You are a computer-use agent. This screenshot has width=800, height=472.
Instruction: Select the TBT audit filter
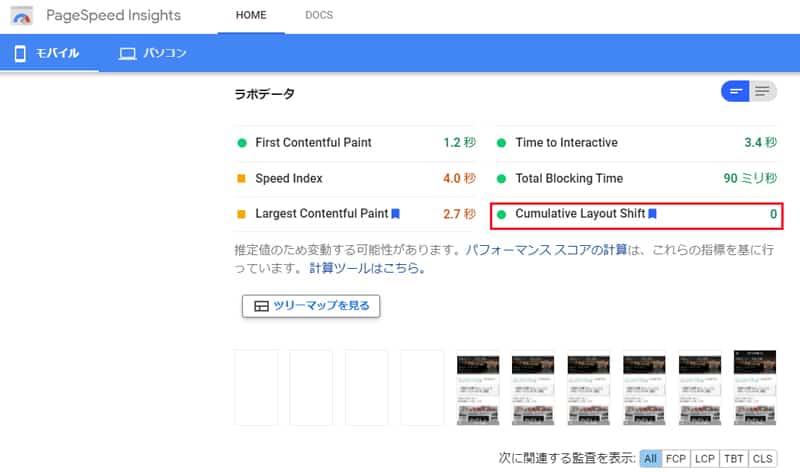coord(734,459)
